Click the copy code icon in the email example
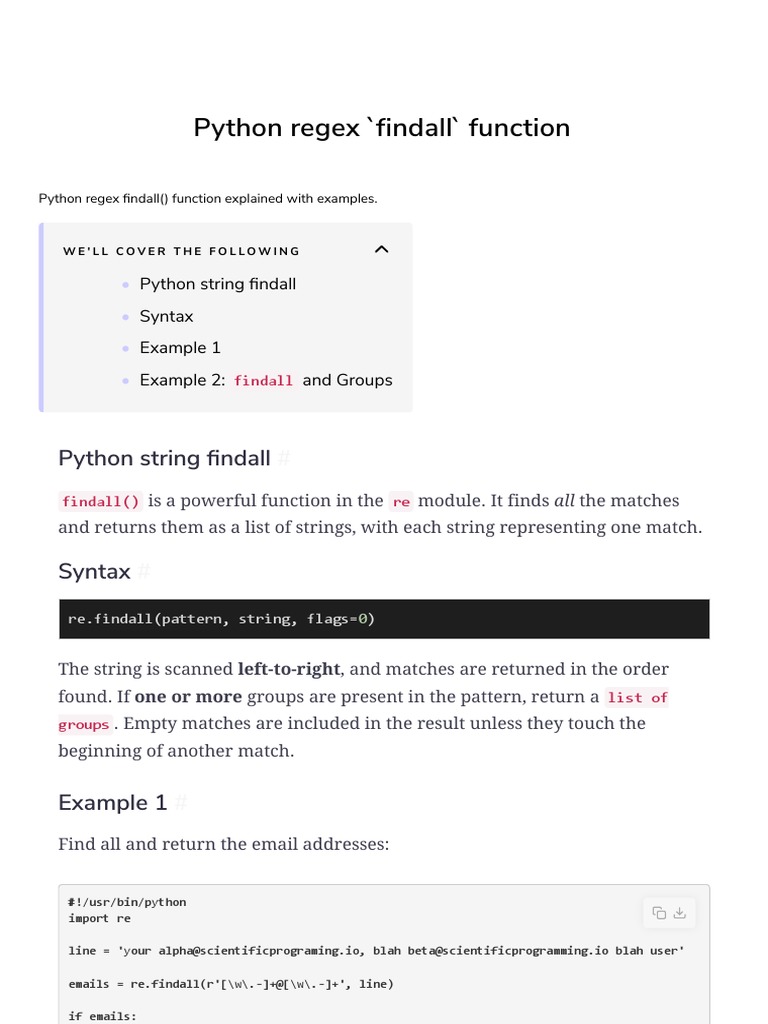 [x=659, y=912]
